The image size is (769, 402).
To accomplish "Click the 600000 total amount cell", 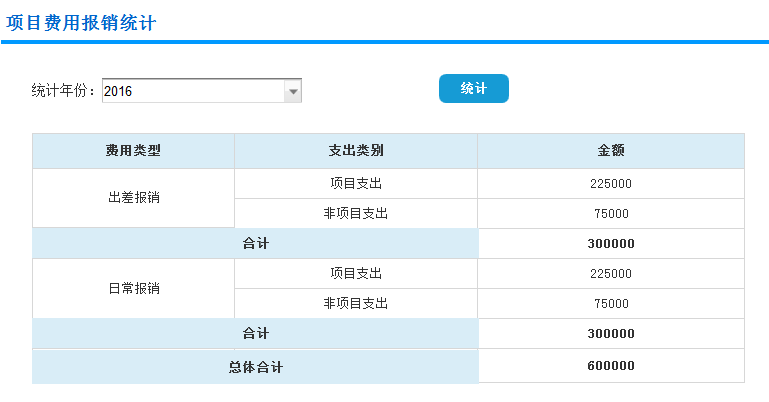I will pyautogui.click(x=611, y=366).
